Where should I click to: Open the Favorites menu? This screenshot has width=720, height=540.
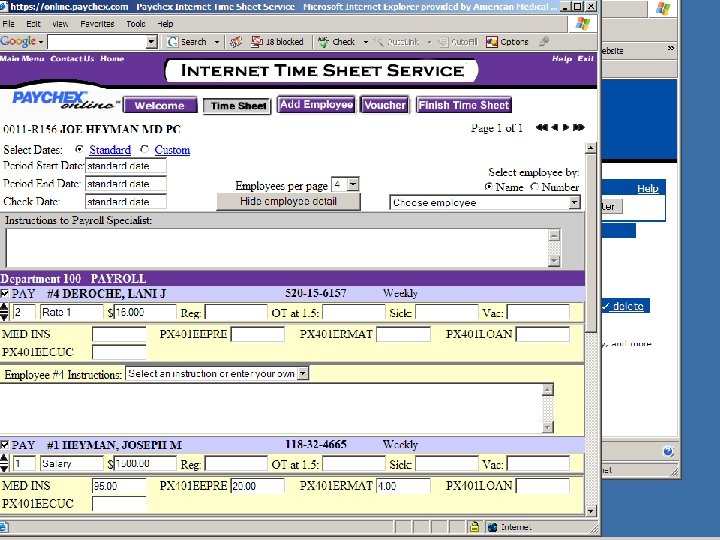tap(97, 24)
